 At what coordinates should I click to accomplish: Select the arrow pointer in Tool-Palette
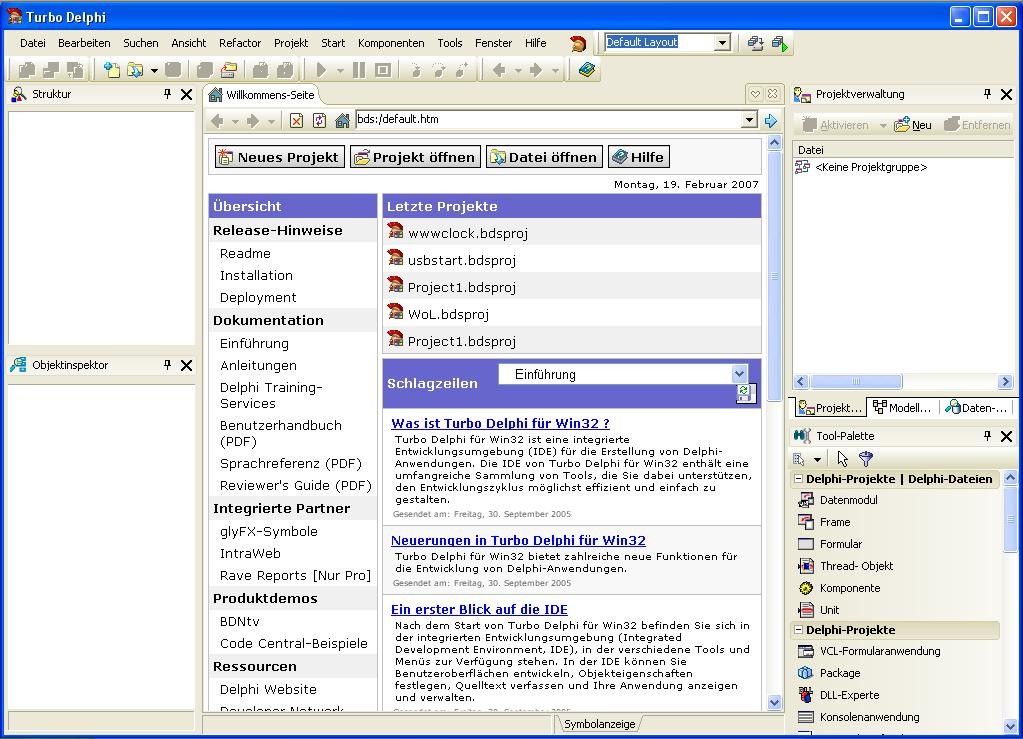click(x=843, y=459)
